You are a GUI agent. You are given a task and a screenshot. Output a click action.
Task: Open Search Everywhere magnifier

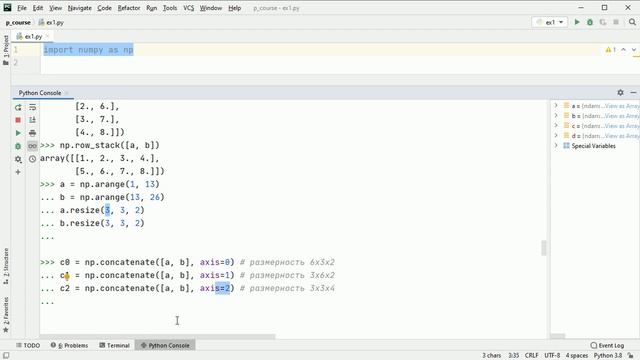[632, 22]
